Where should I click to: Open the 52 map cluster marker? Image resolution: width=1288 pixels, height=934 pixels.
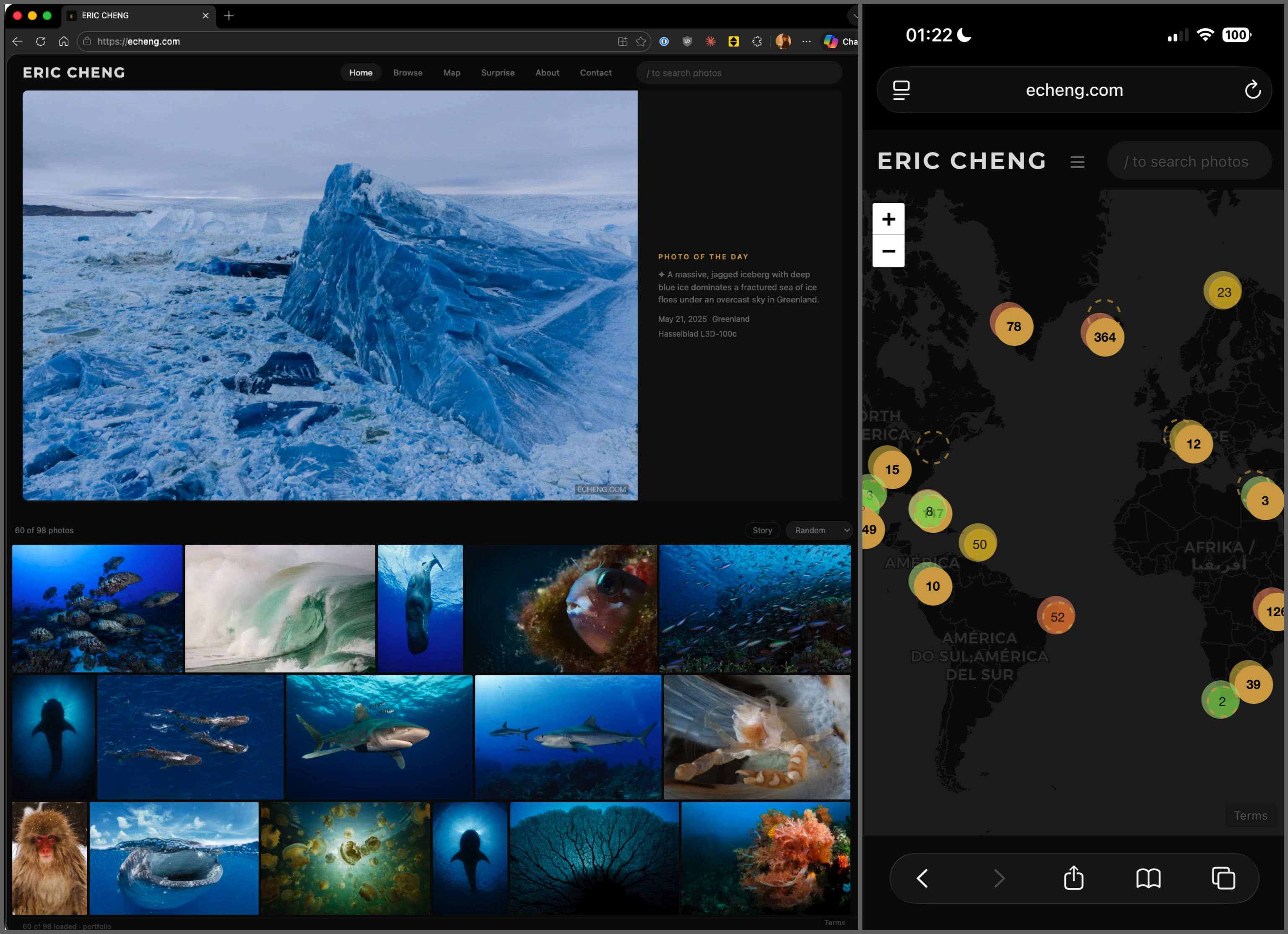click(x=1057, y=617)
